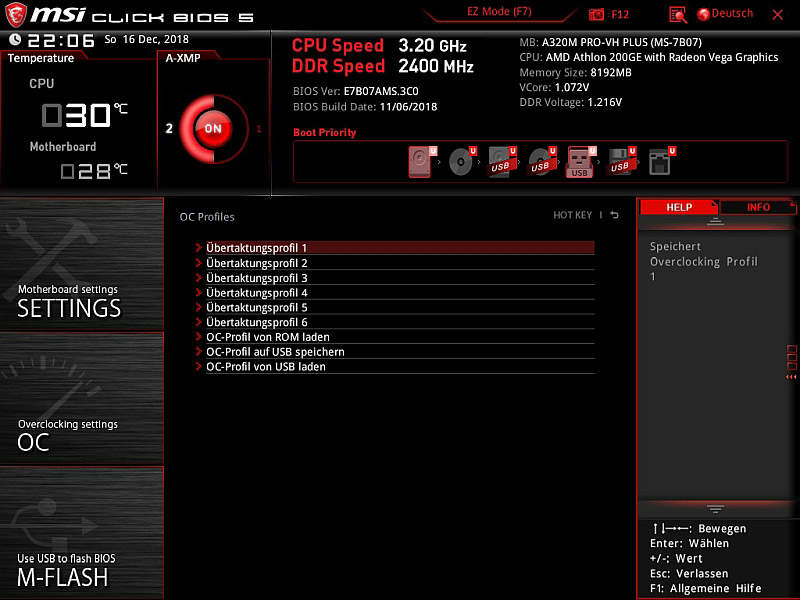Click the Boot Priority label
Viewport: 800px width, 600px height.
[x=324, y=132]
